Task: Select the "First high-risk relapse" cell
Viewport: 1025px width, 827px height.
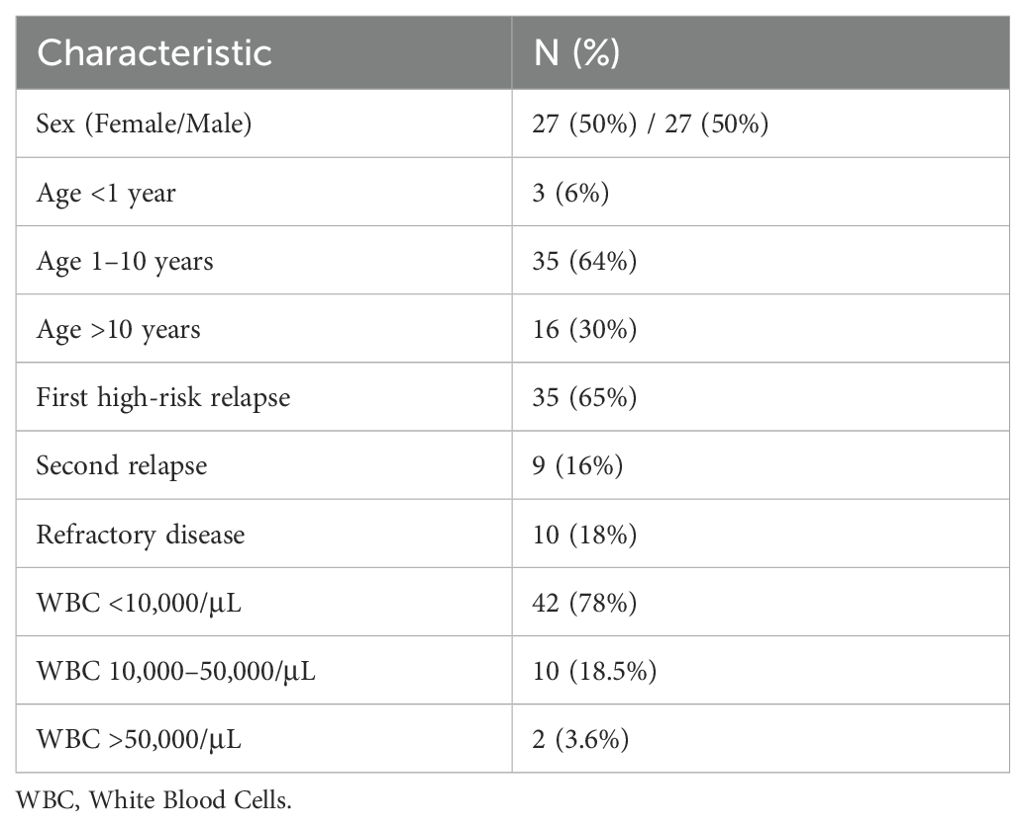Action: point(163,397)
